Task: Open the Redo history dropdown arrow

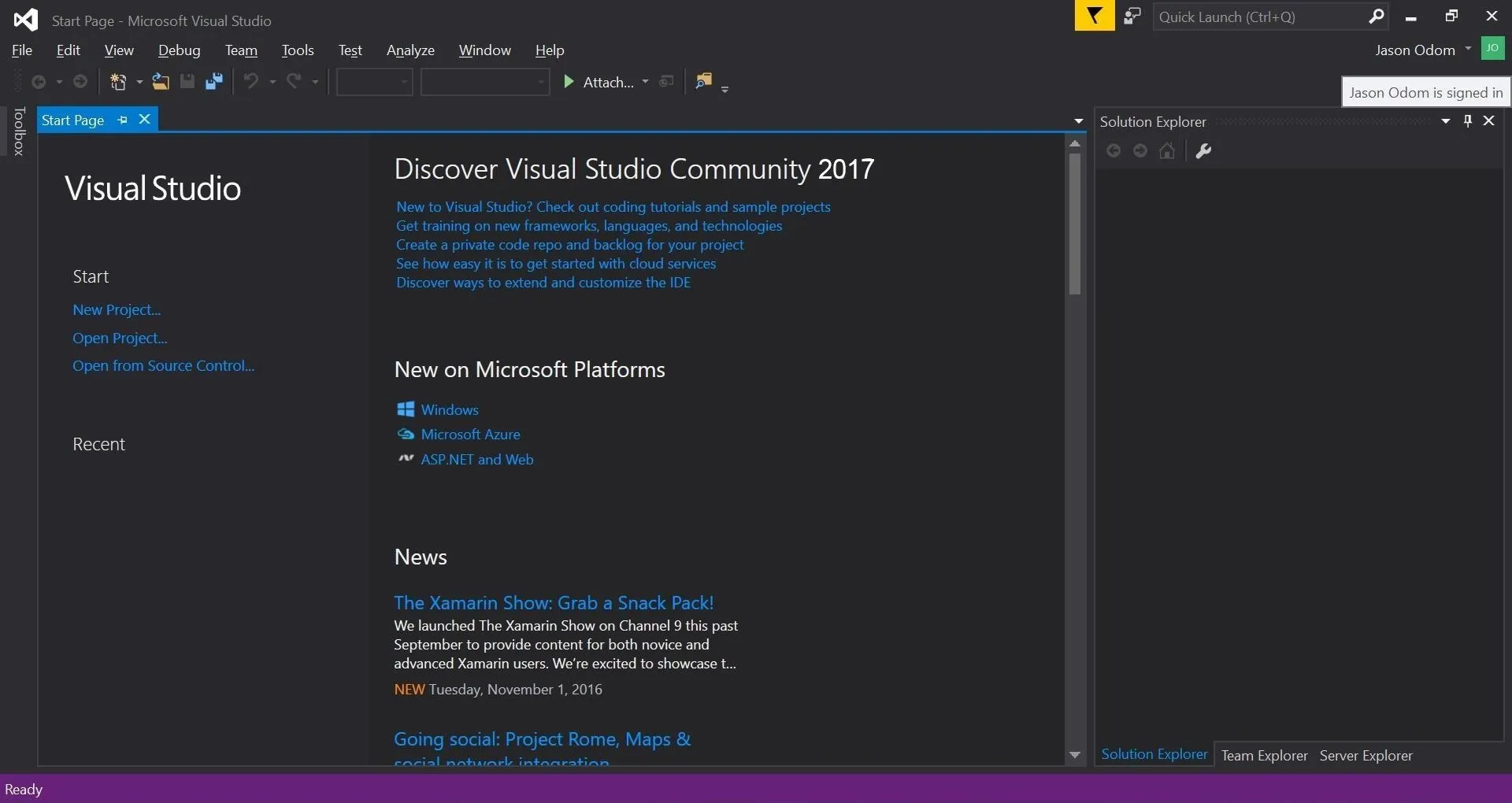Action: point(315,82)
